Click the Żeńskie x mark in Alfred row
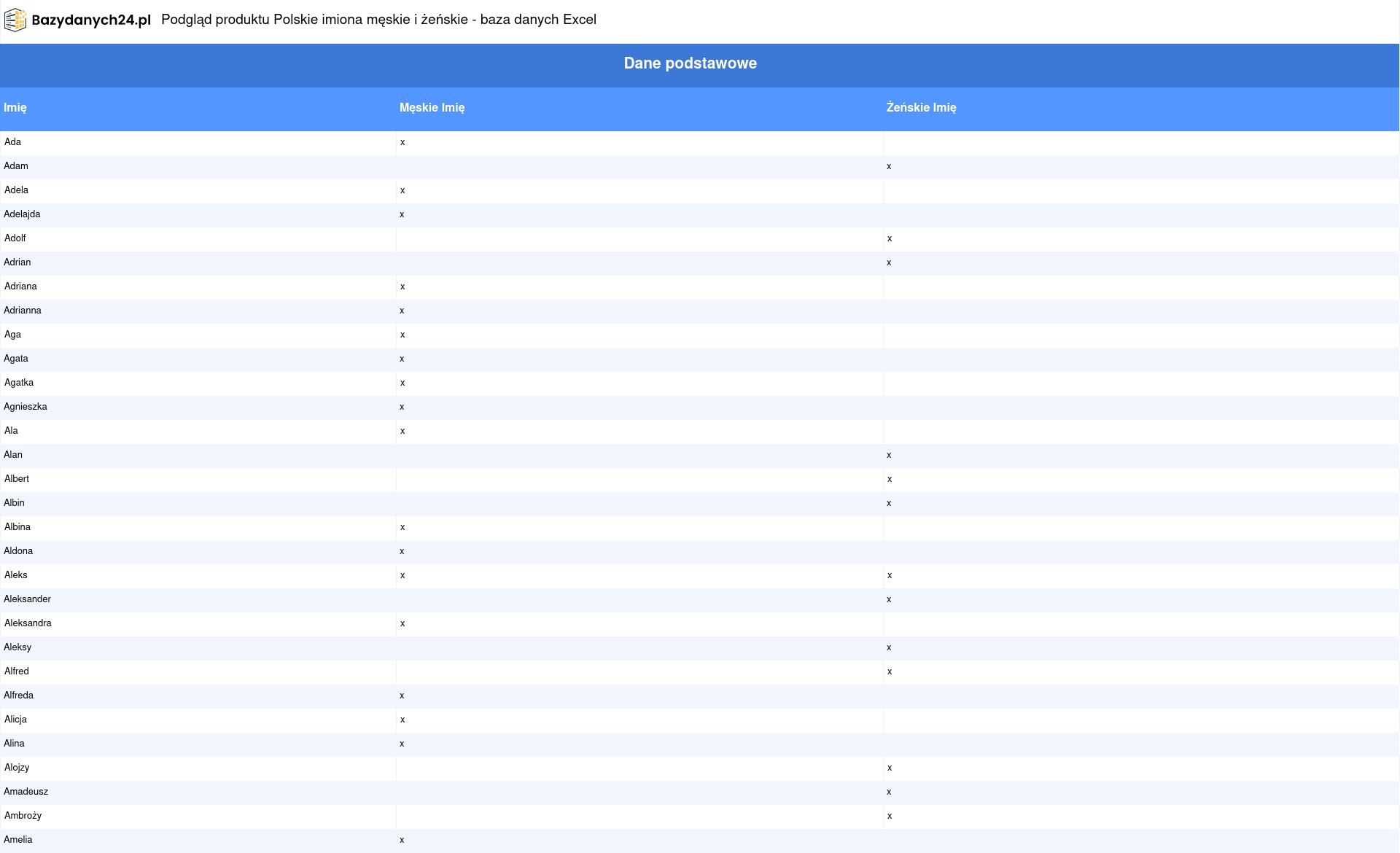The image size is (1400, 853). (x=890, y=672)
